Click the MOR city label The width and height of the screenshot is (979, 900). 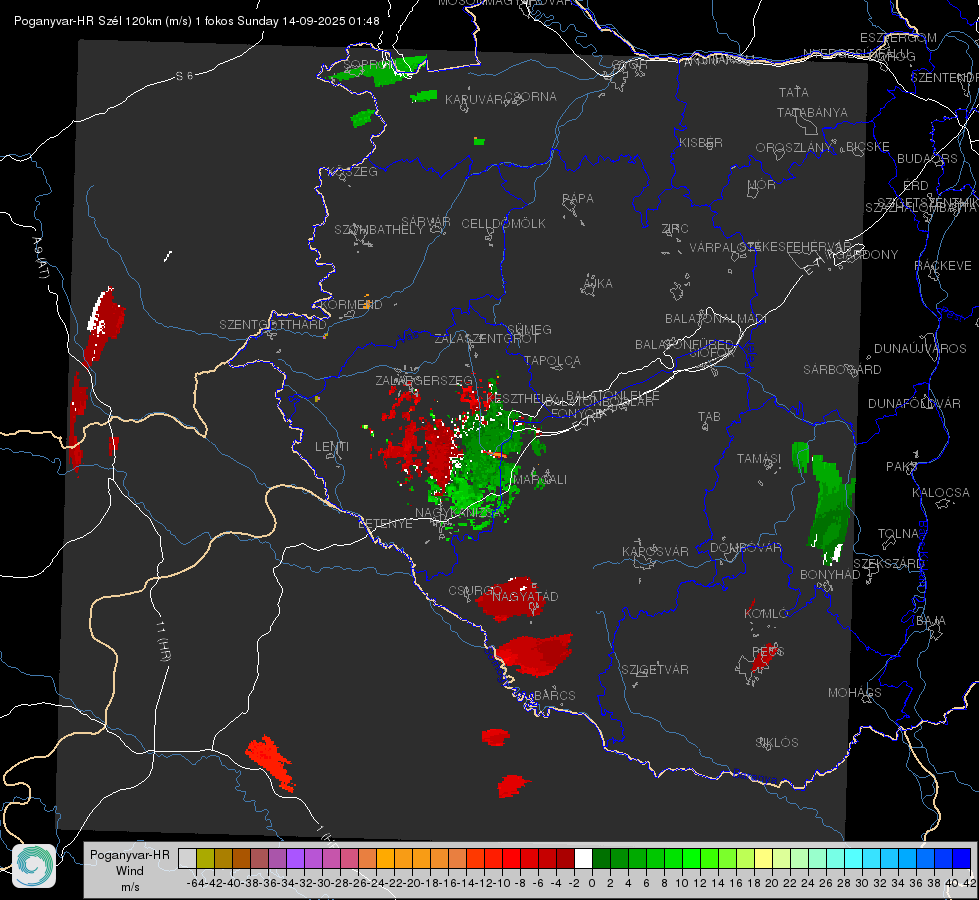tap(762, 185)
